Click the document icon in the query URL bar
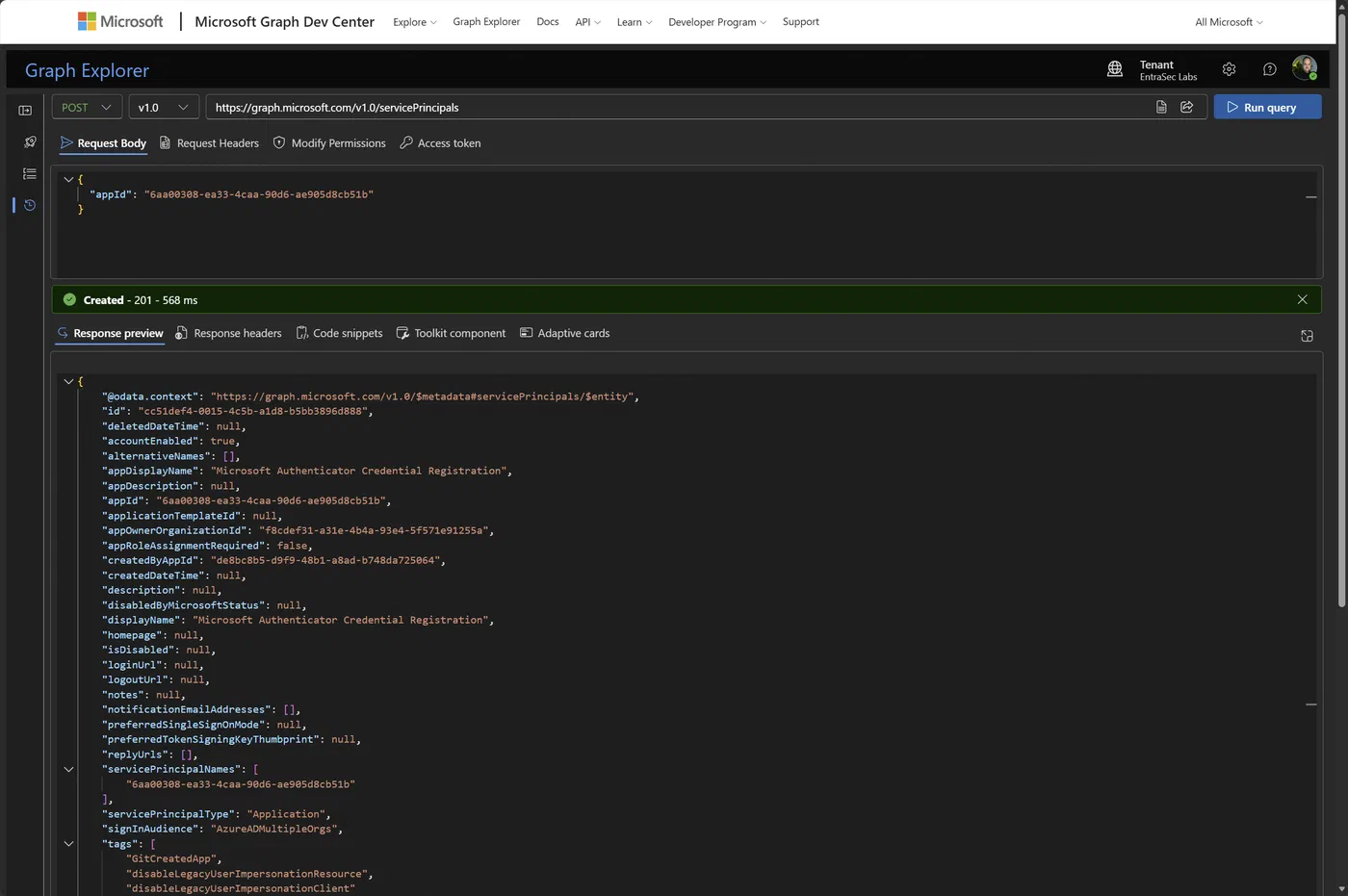 [x=1161, y=107]
